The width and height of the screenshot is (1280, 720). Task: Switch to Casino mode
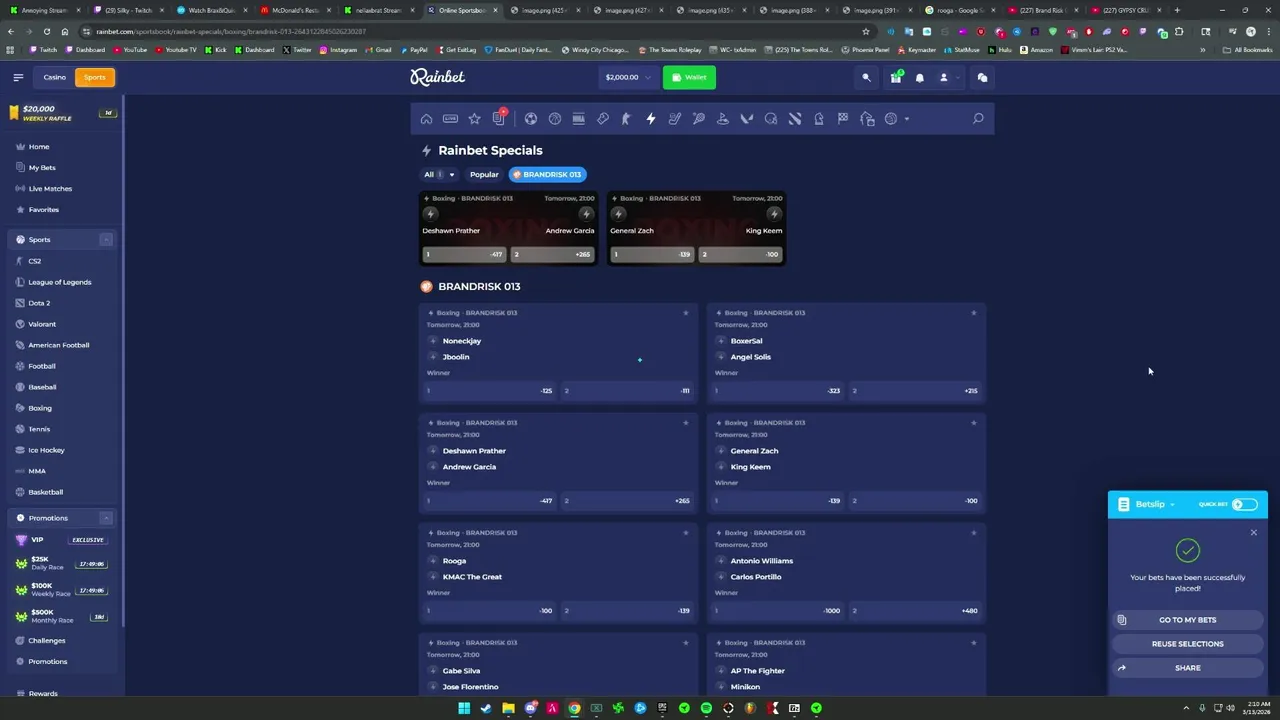pyautogui.click(x=55, y=77)
